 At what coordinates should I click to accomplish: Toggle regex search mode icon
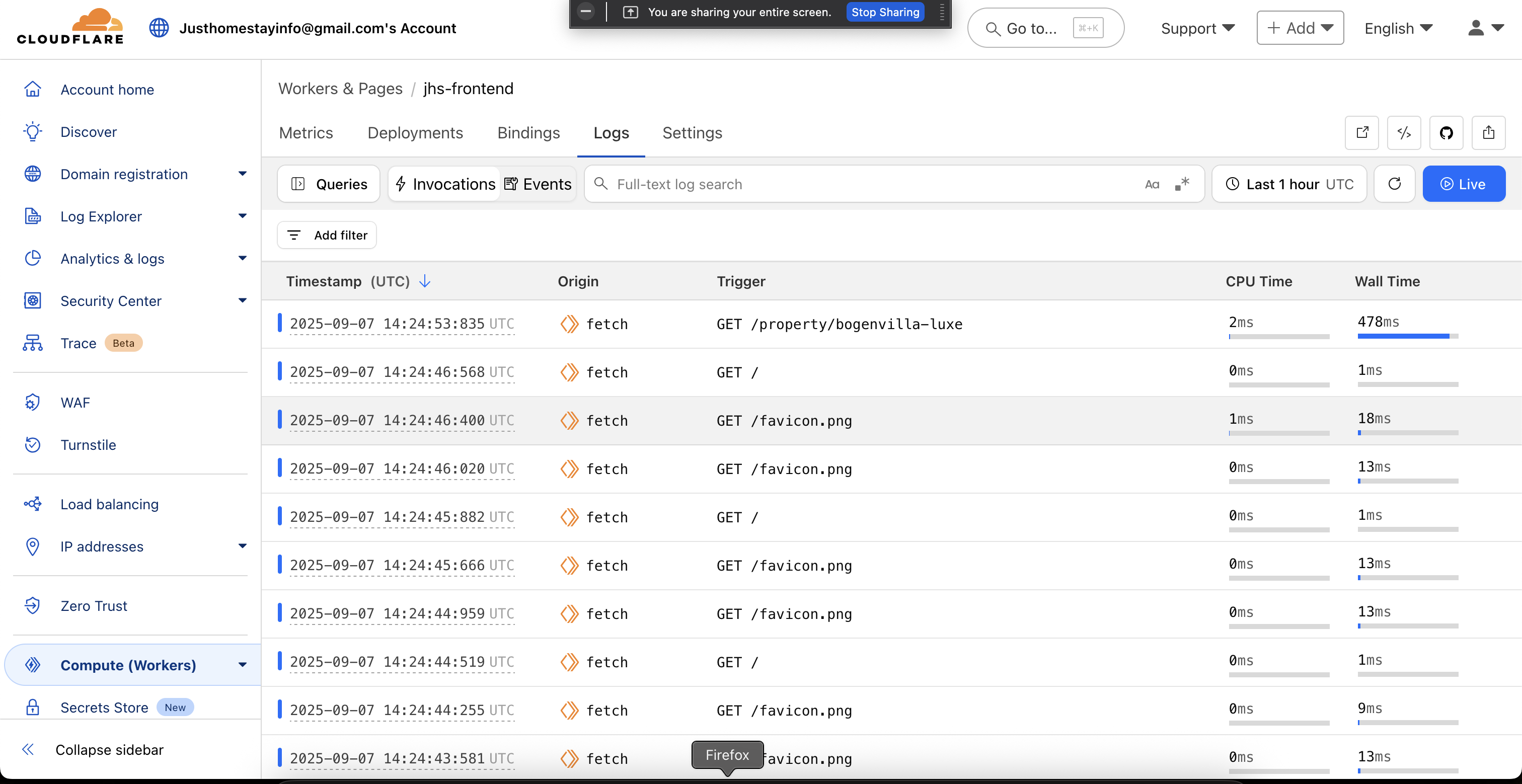pyautogui.click(x=1182, y=184)
